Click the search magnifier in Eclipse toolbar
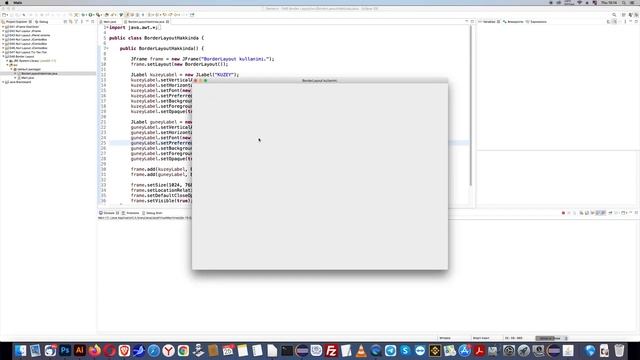Image resolution: width=640 pixels, height=360 pixels. [614, 15]
